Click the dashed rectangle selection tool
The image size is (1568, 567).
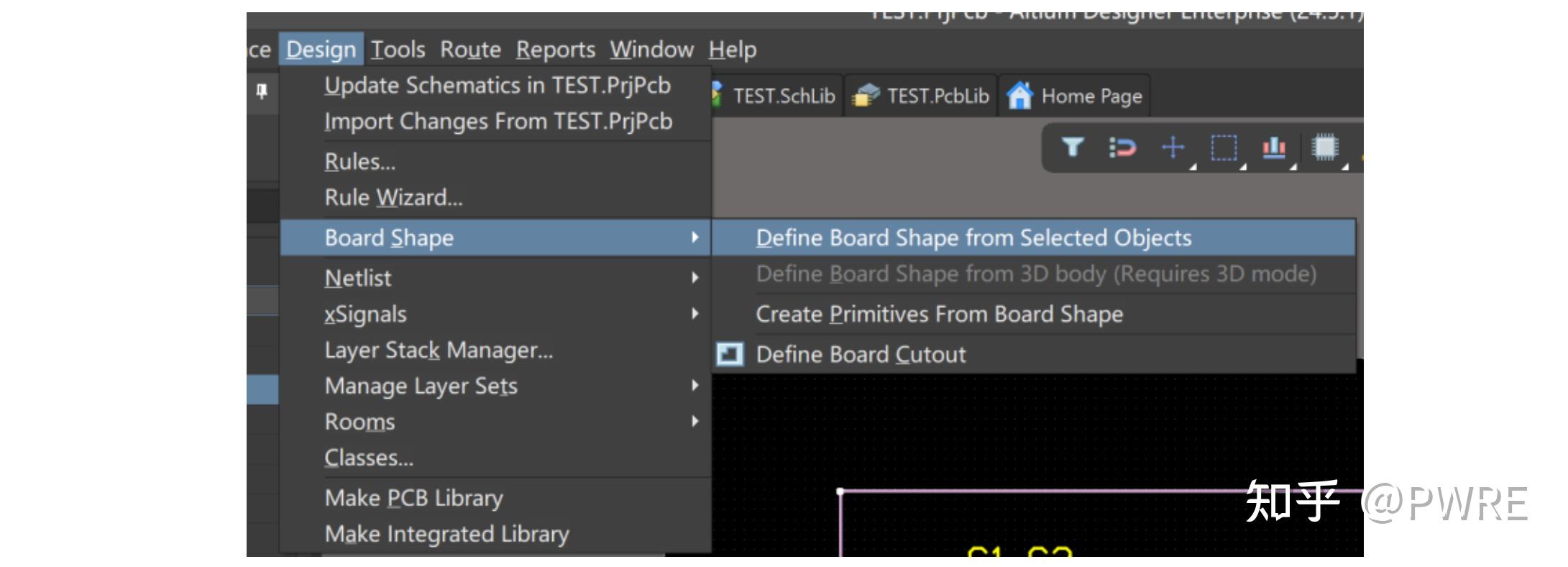point(1224,148)
